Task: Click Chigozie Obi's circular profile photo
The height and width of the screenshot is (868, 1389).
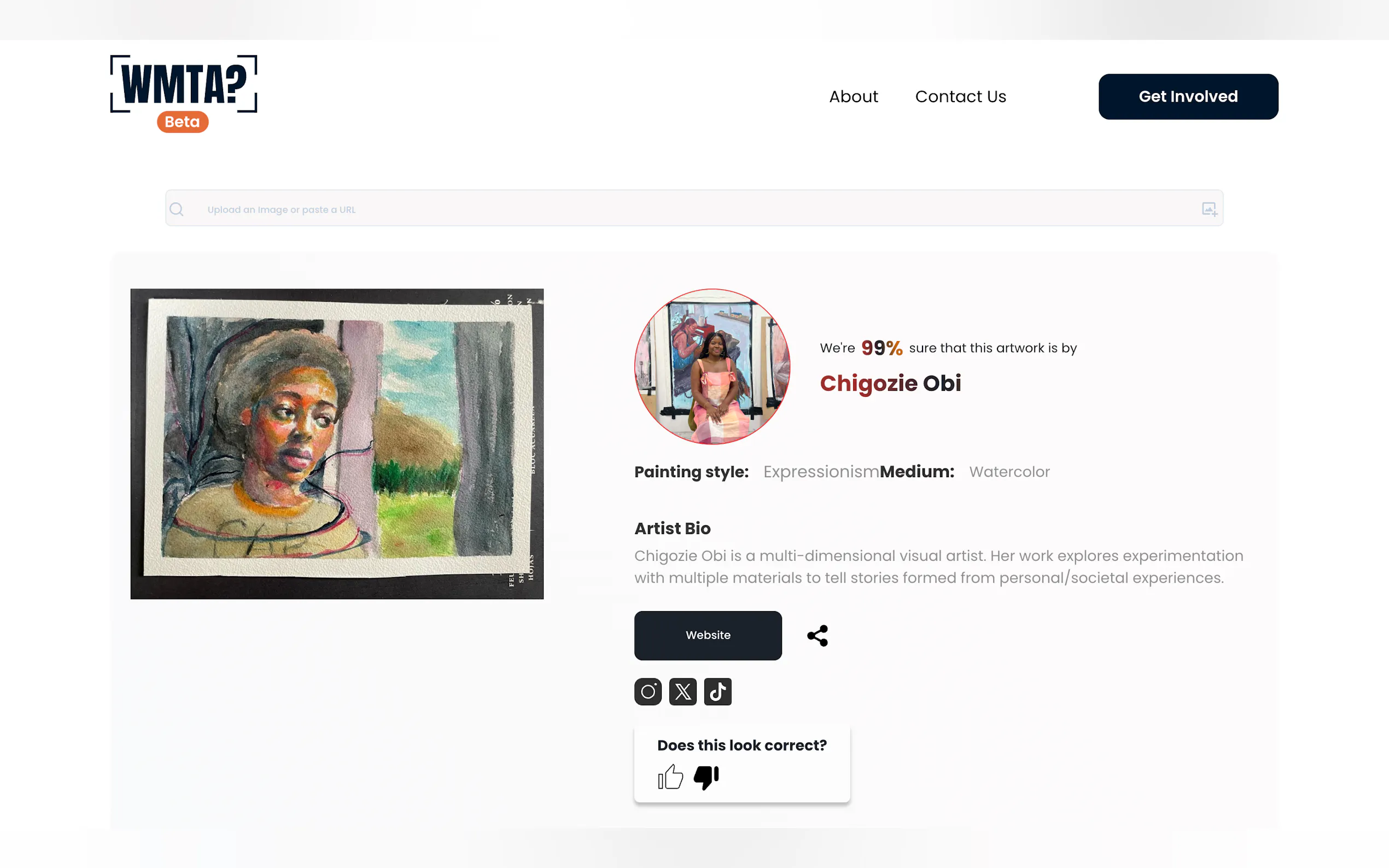Action: 712,367
